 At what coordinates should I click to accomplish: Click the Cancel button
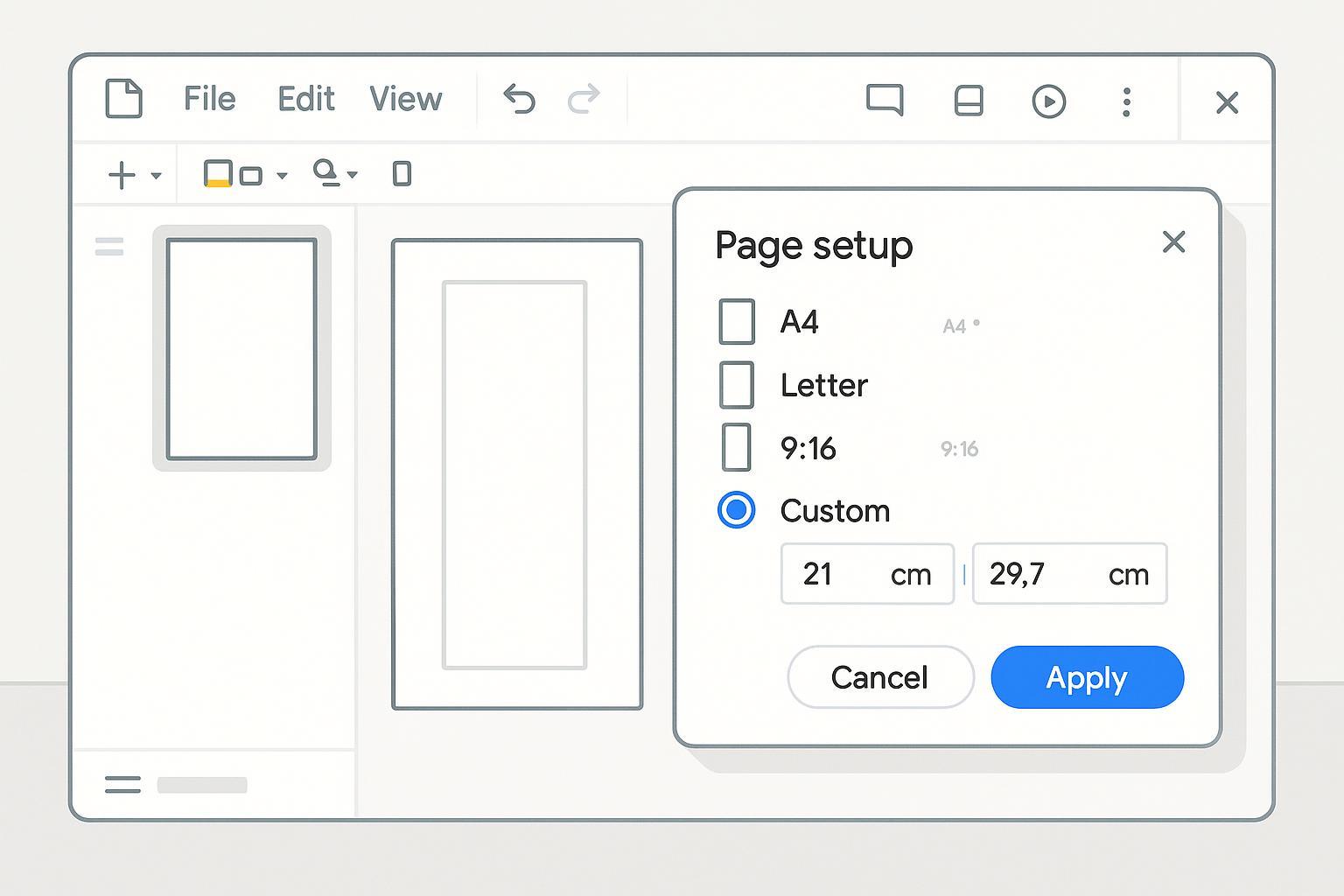click(x=879, y=677)
